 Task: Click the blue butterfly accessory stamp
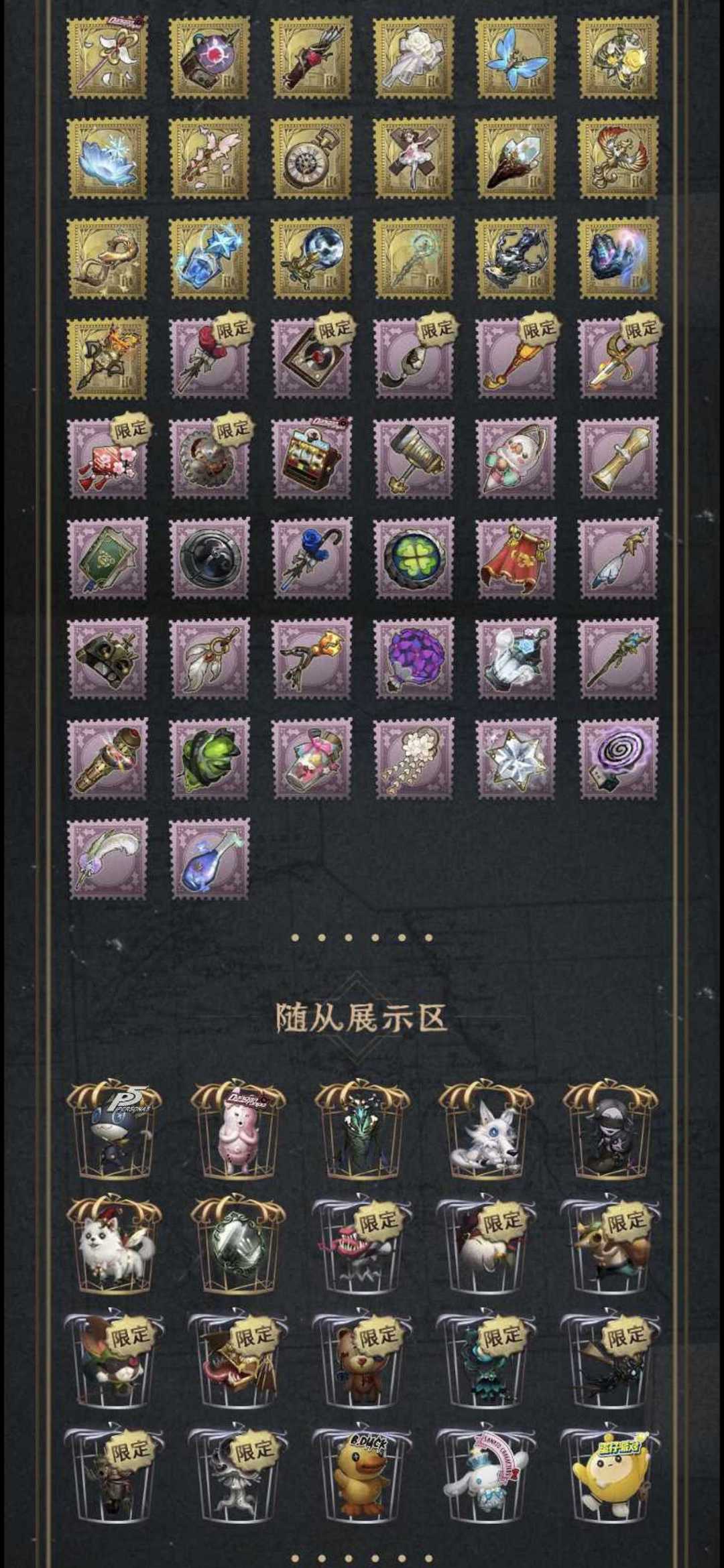tap(516, 58)
